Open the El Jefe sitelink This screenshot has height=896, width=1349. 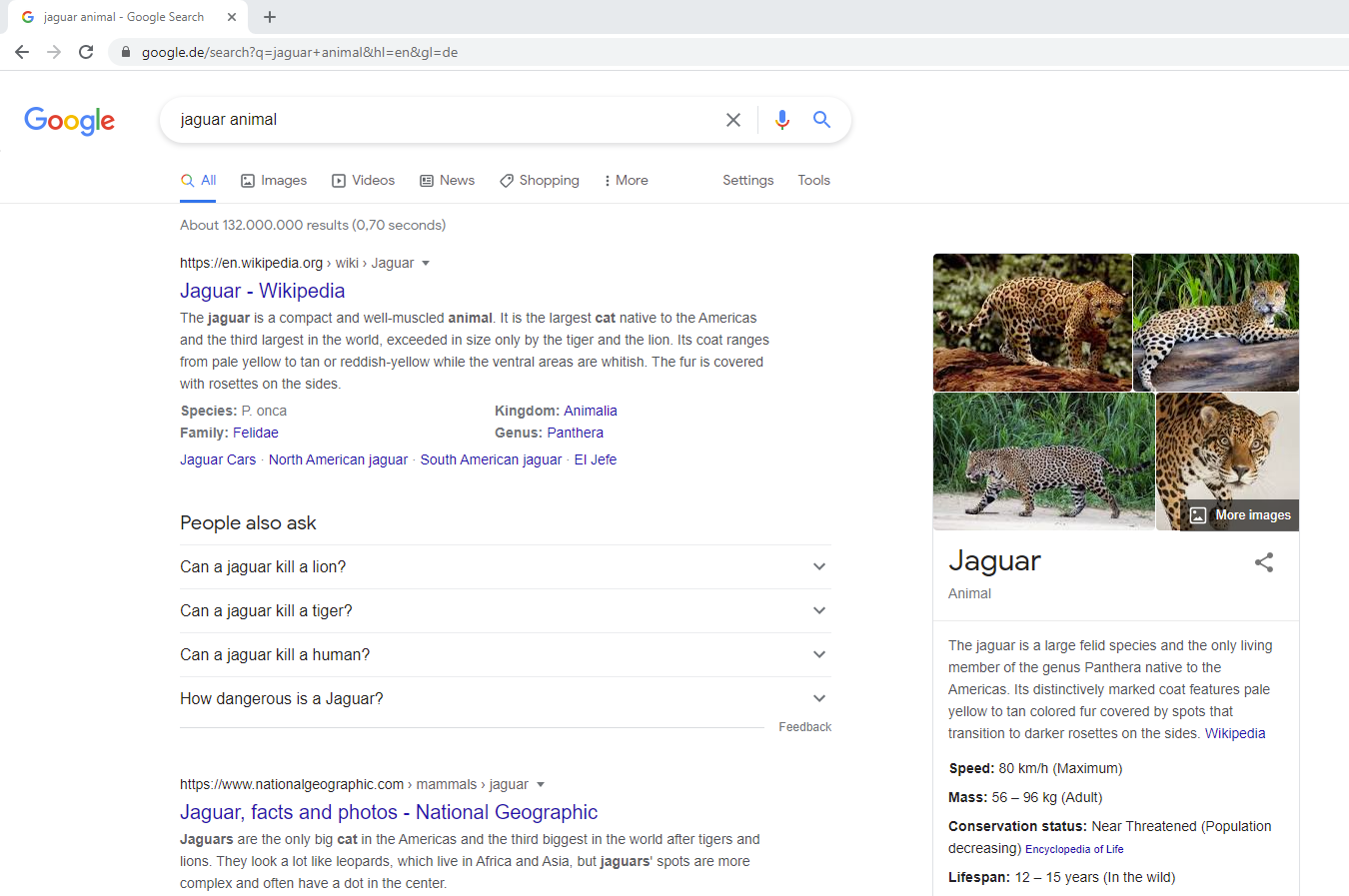596,459
